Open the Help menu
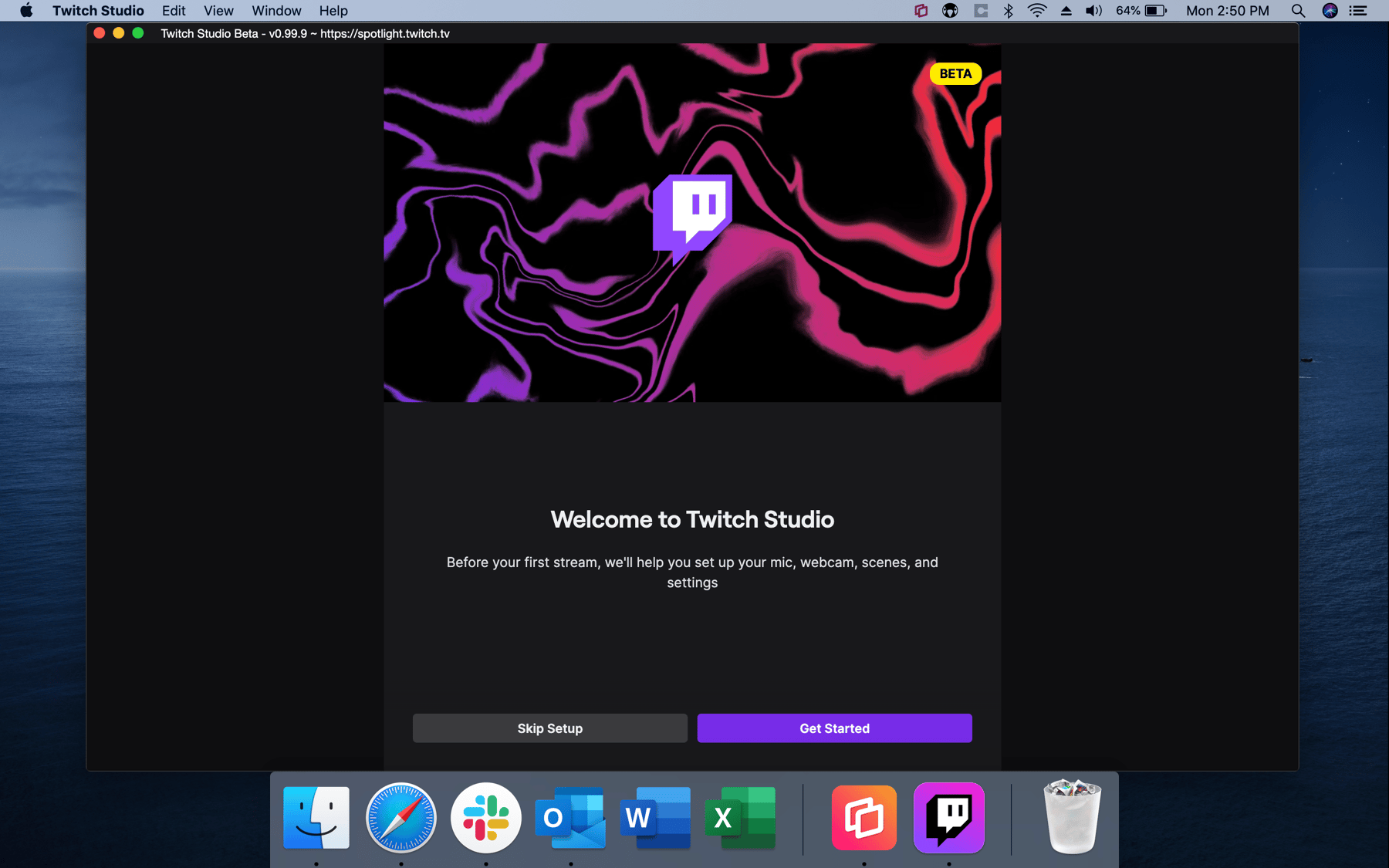Viewport: 1389px width, 868px height. pyautogui.click(x=333, y=11)
